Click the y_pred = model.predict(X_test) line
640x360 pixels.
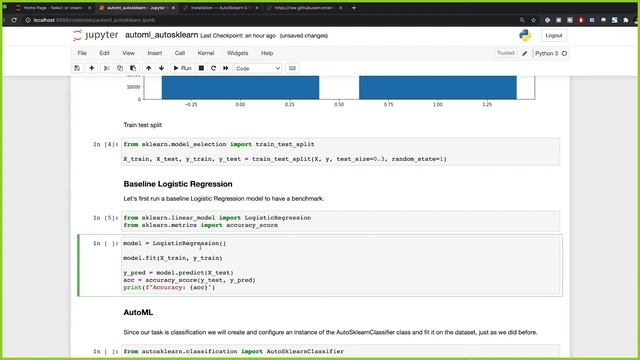[x=178, y=273]
